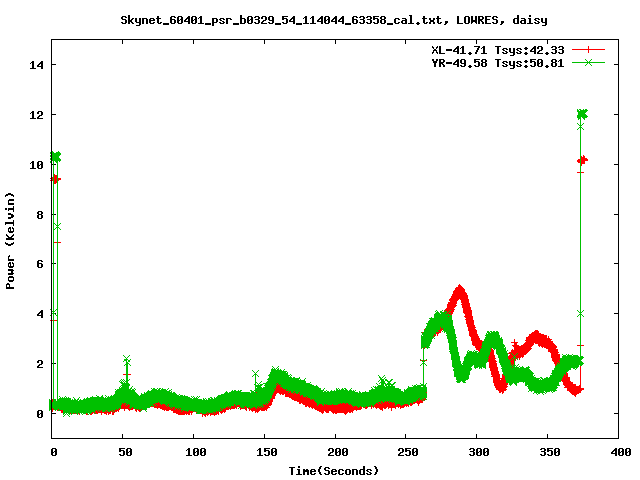640x480 pixels.
Task: Click the green spike marker near 50 seconds
Action: [127, 360]
